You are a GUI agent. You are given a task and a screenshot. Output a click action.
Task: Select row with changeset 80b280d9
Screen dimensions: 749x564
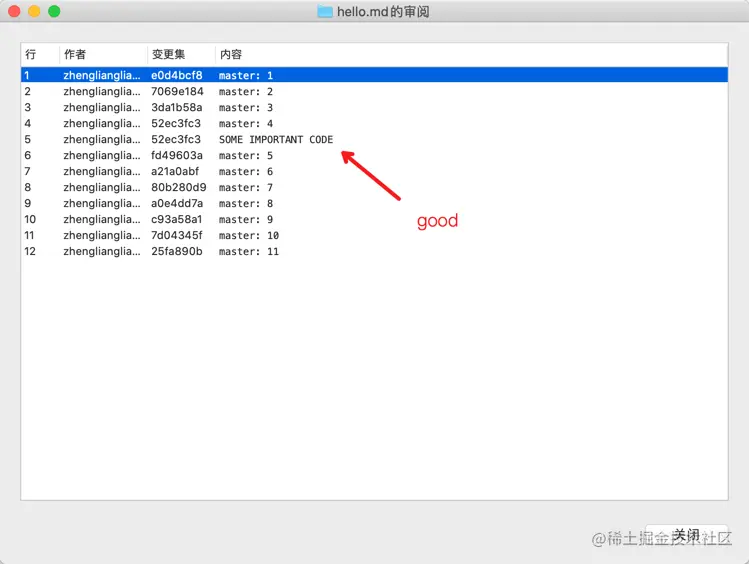(x=374, y=187)
